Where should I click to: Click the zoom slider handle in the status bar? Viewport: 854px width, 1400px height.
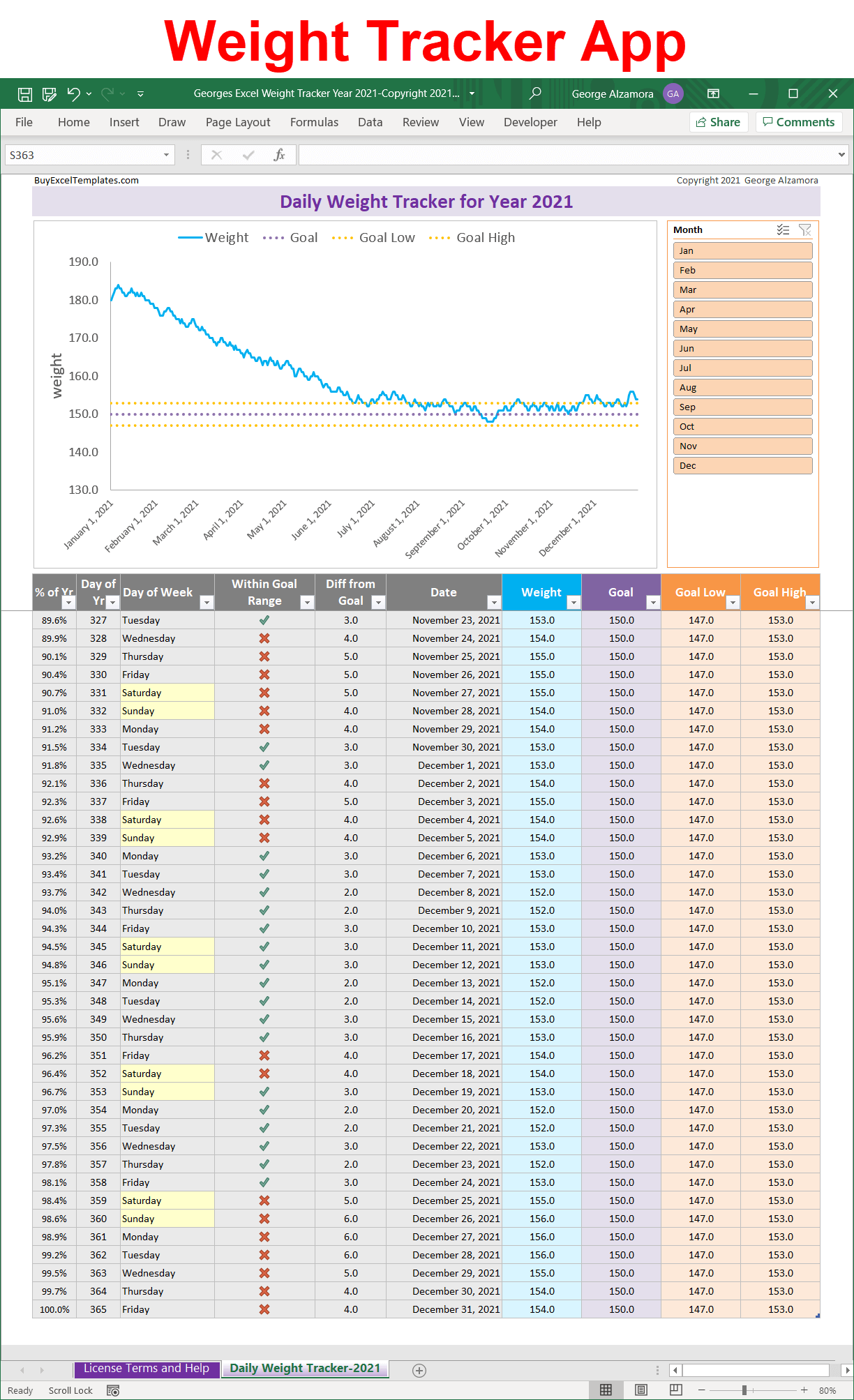click(744, 1390)
